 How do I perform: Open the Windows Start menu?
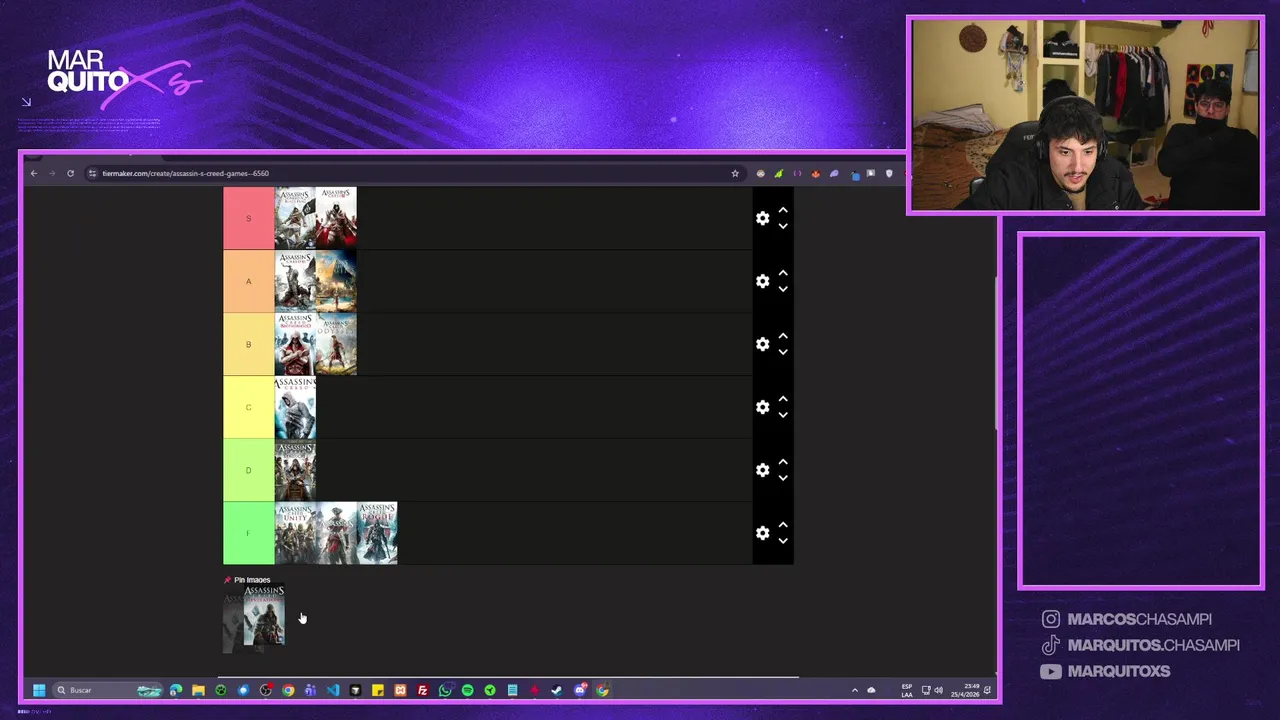click(39, 690)
